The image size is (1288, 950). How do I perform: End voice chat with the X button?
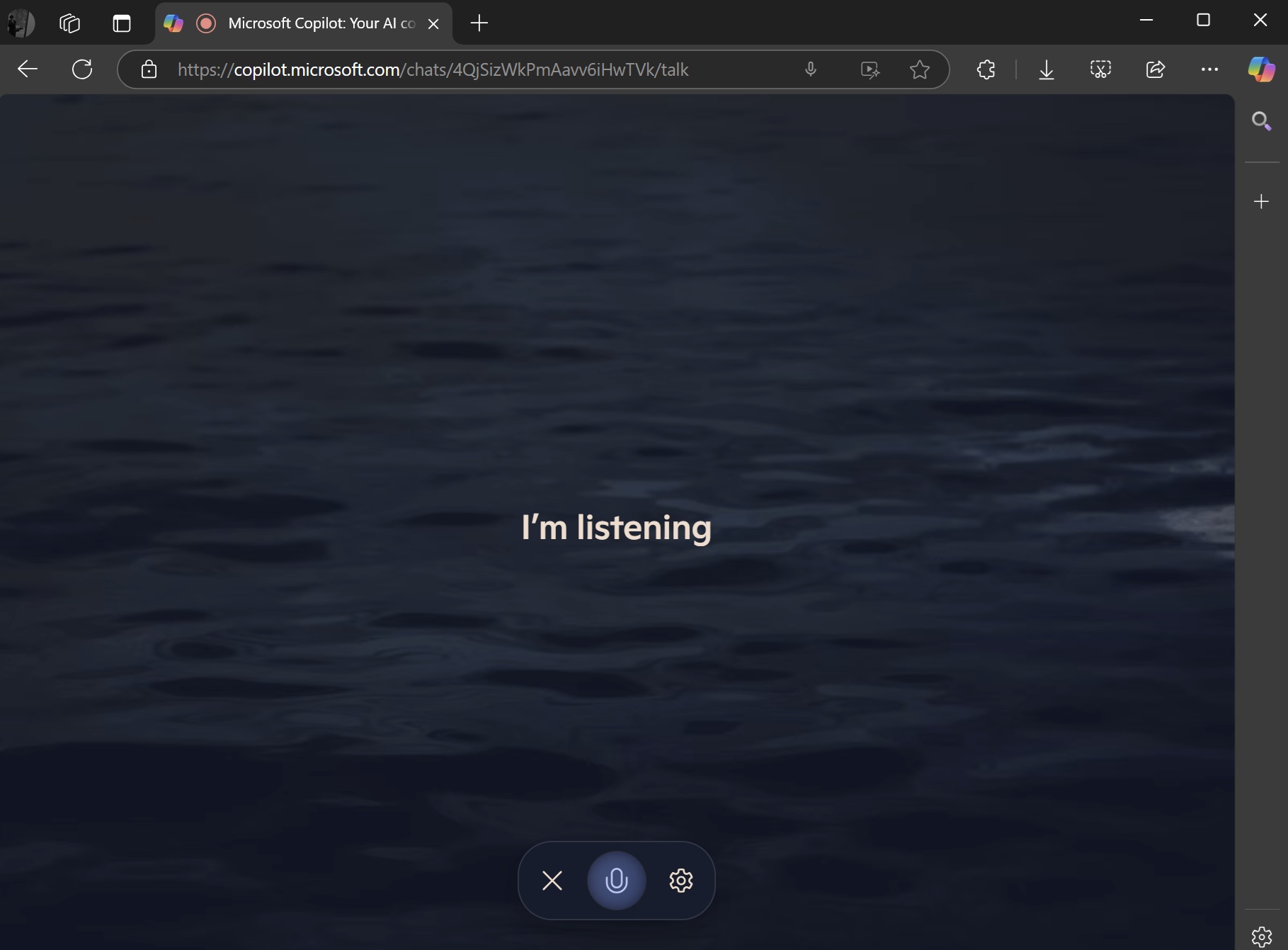(x=552, y=881)
